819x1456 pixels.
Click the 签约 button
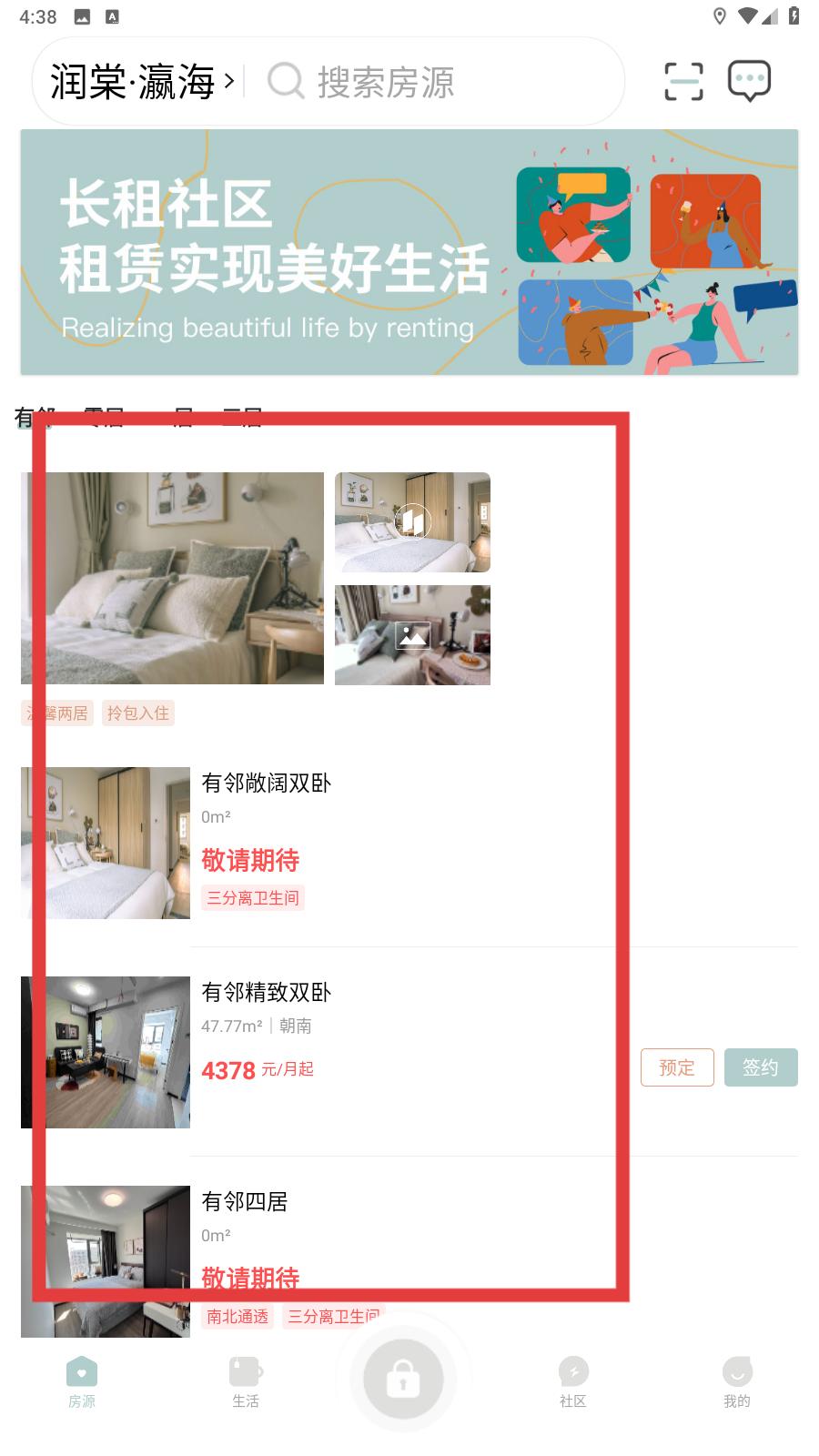pyautogui.click(x=761, y=1067)
